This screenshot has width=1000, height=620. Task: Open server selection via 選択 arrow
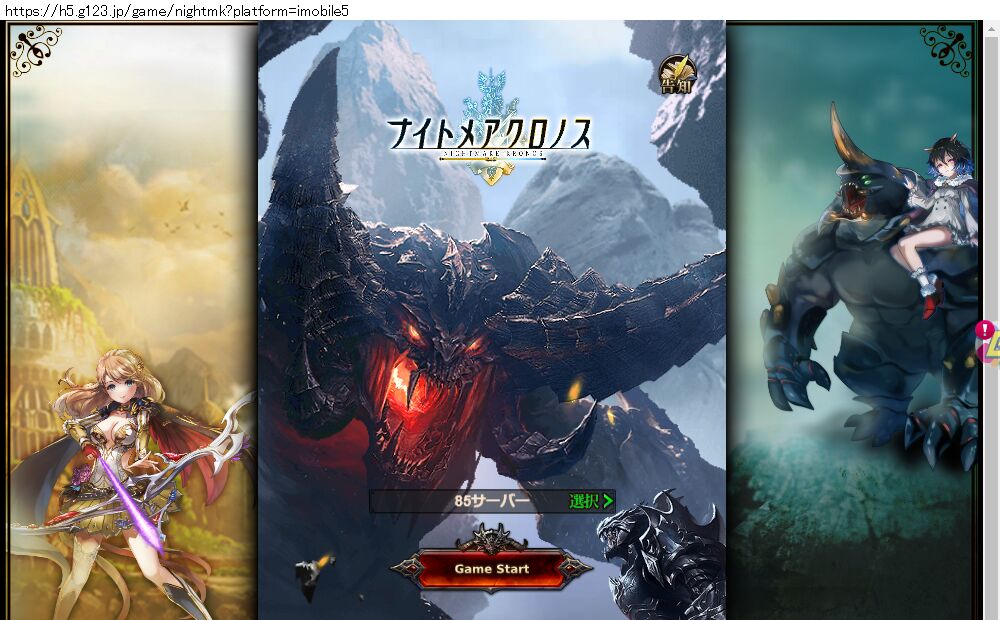[x=591, y=501]
